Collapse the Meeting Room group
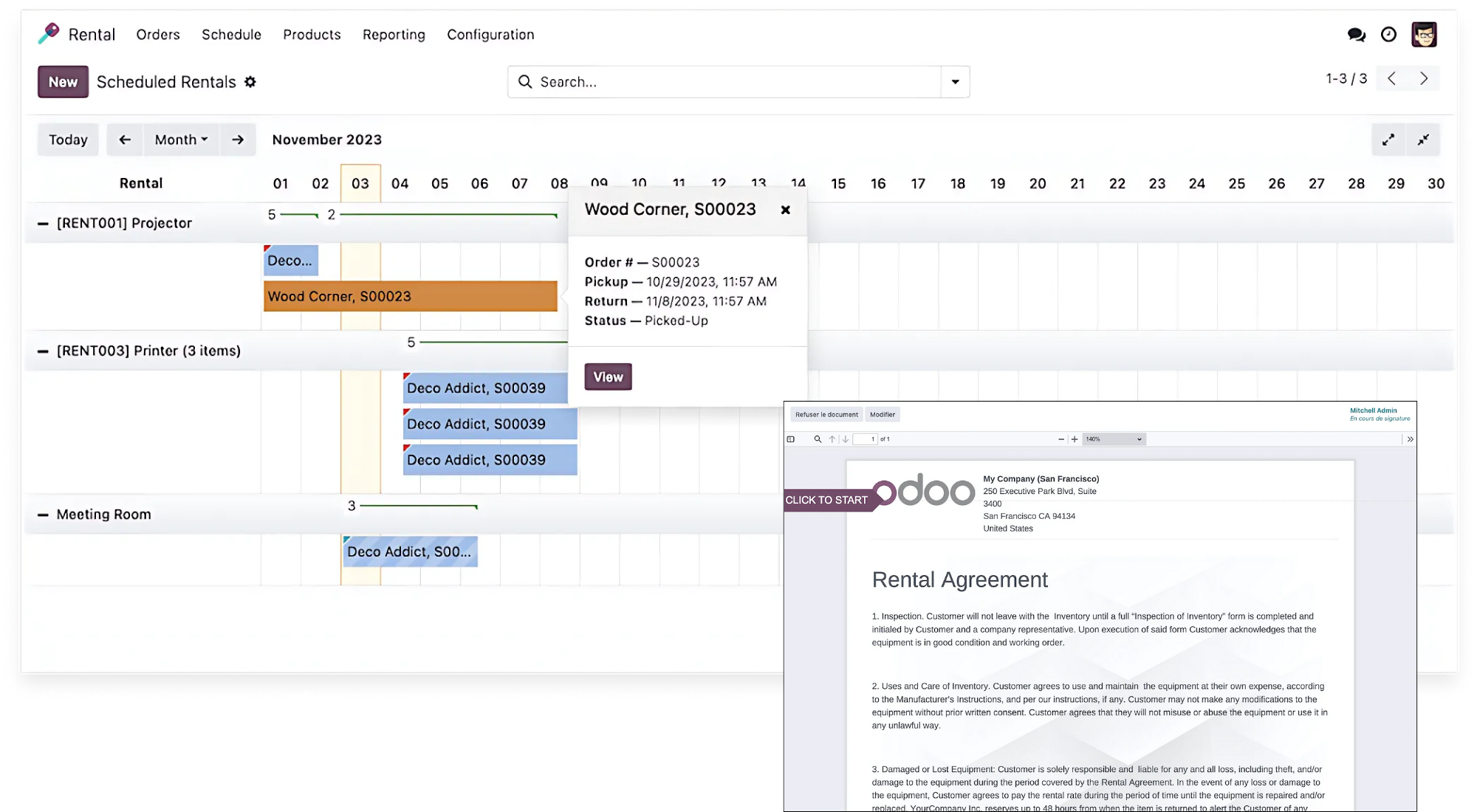 (x=43, y=515)
